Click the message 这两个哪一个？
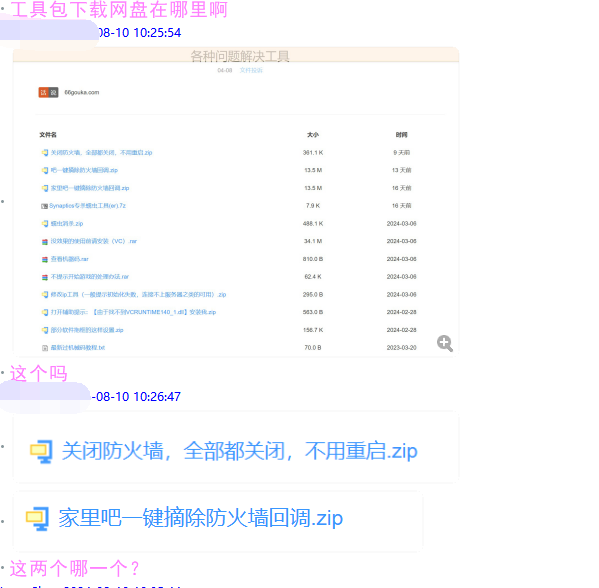 point(74,569)
